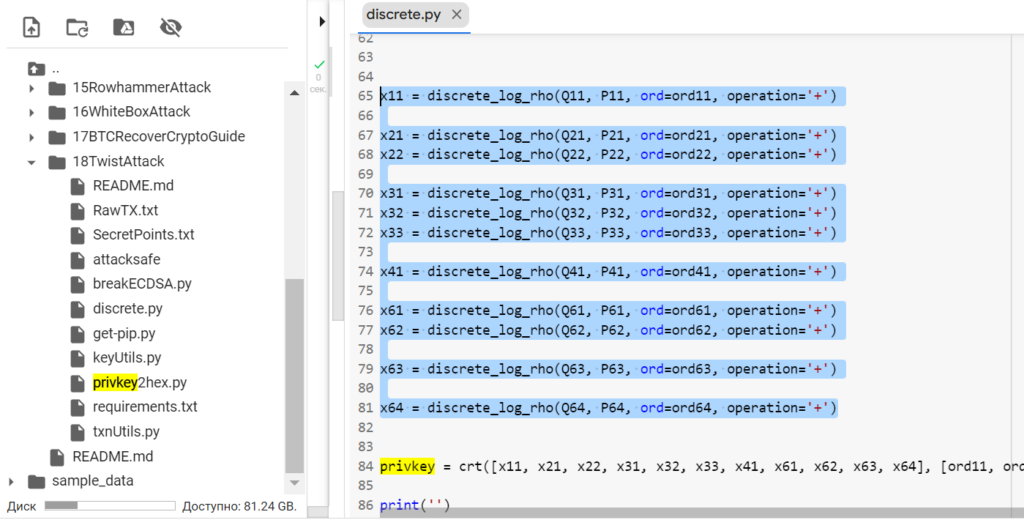The width and height of the screenshot is (1024, 520).
Task: Click code line 65 with x11
Action: point(608,96)
